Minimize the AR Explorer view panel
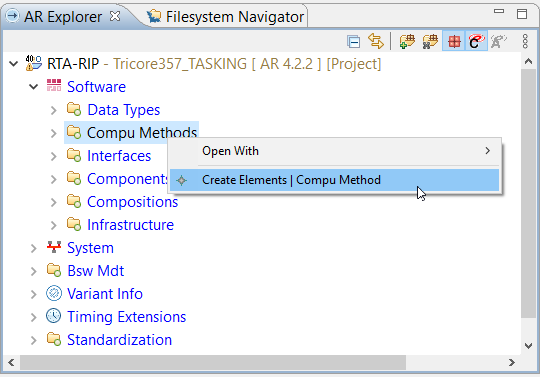 499,11
